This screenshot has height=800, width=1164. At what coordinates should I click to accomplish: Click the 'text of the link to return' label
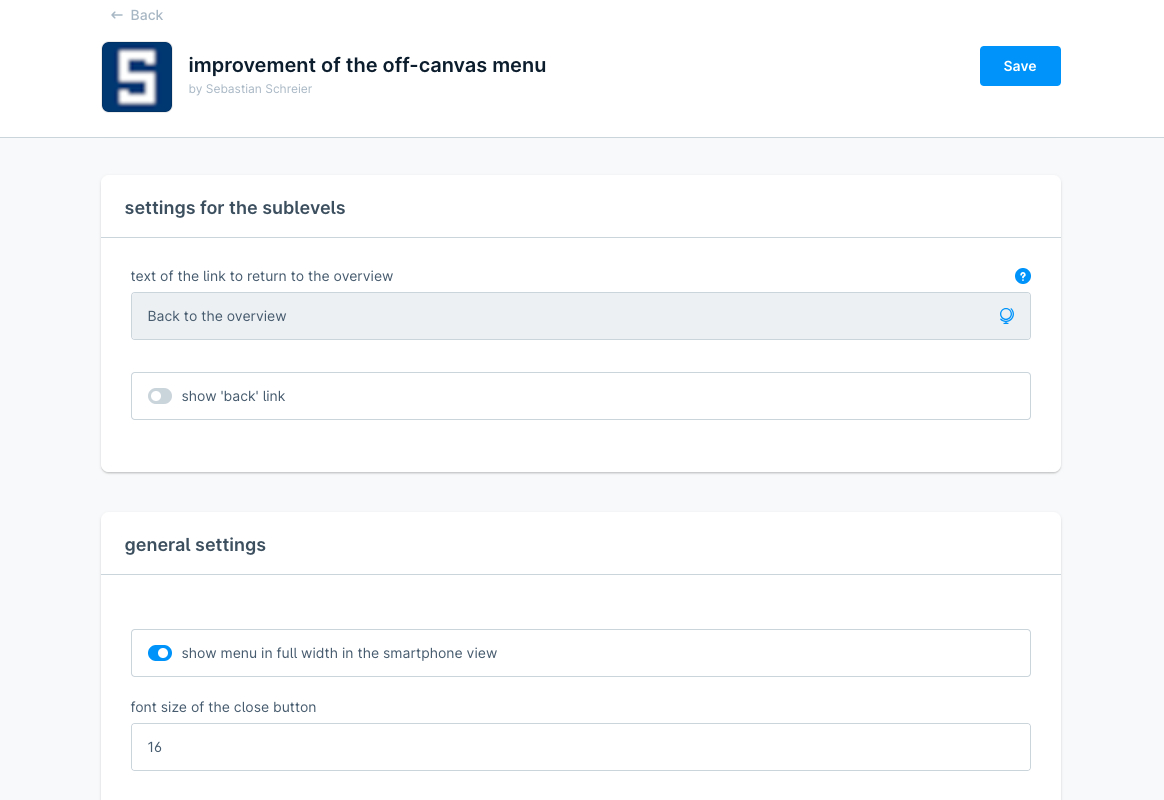pos(262,276)
